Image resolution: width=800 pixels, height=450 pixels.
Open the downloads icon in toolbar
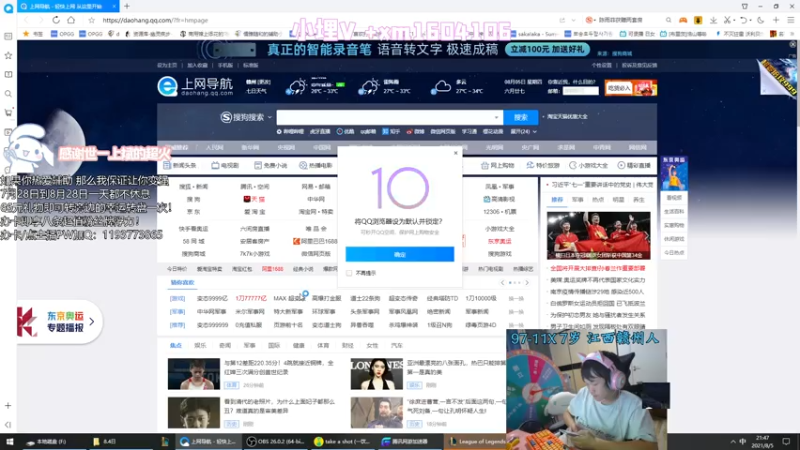pos(713,20)
